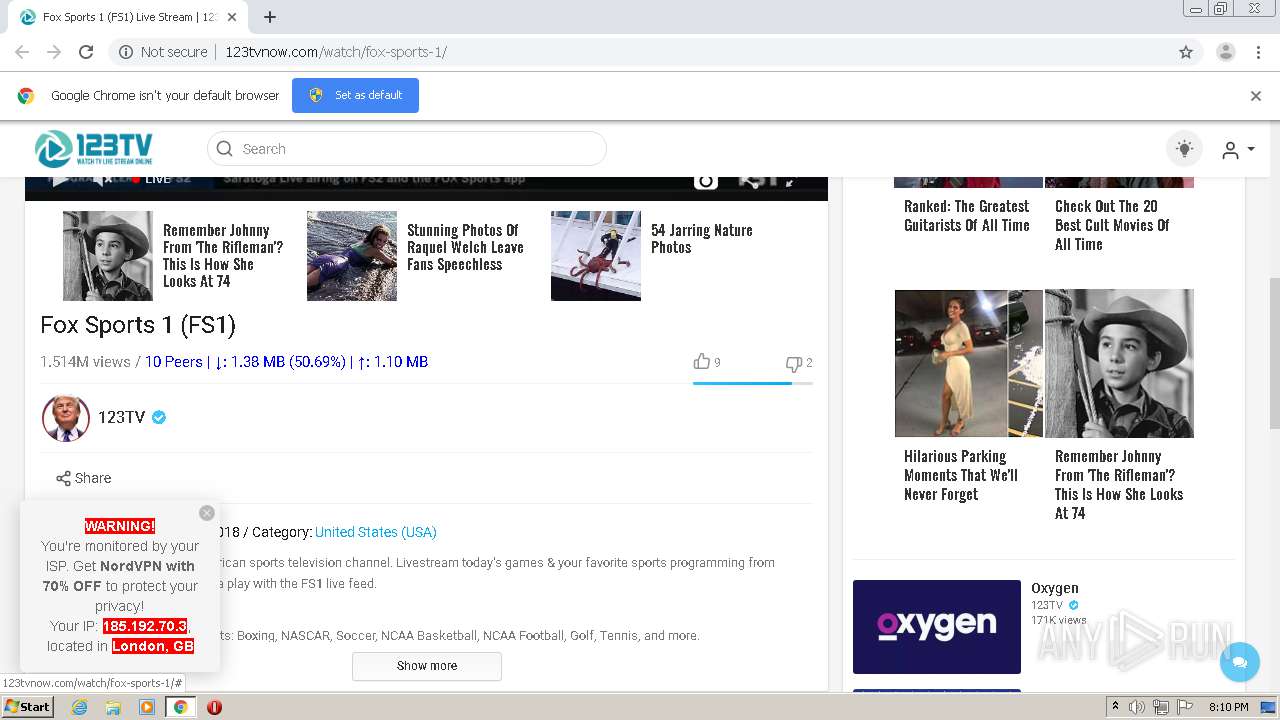The height and width of the screenshot is (720, 1280).
Task: Open the Chrome three-dot menu
Action: pos(1258,52)
